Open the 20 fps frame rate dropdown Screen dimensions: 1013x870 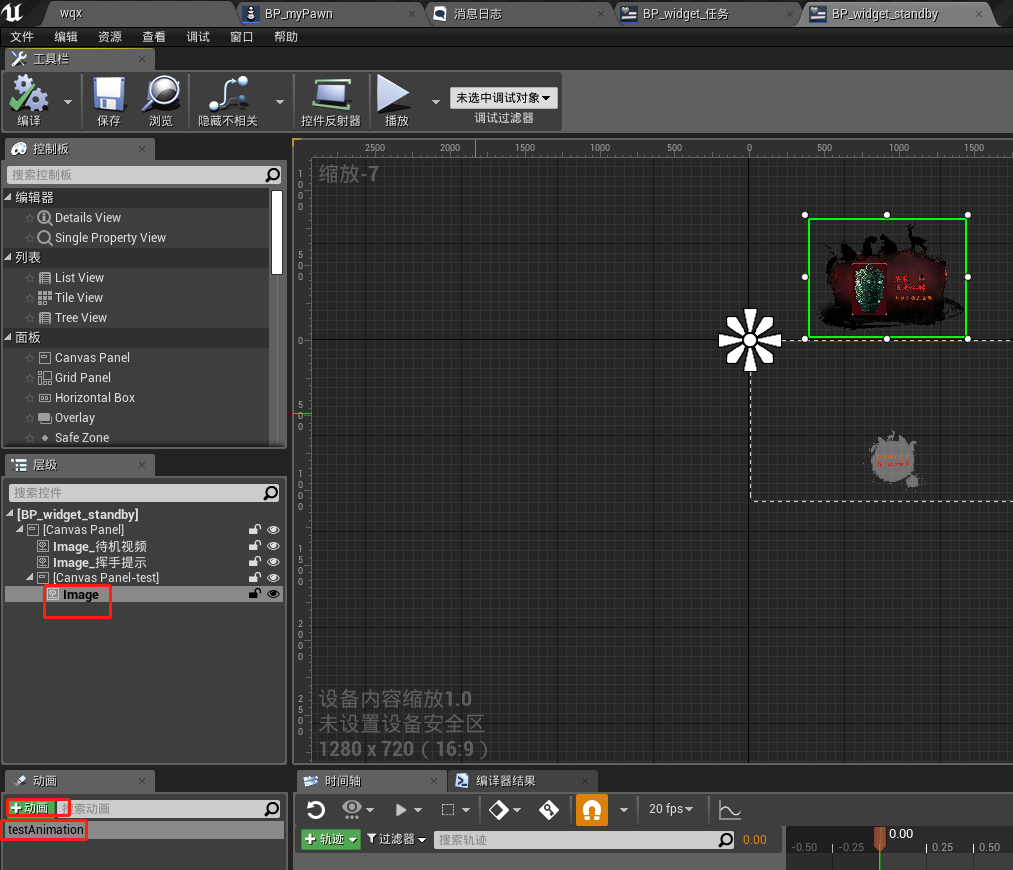pos(672,810)
